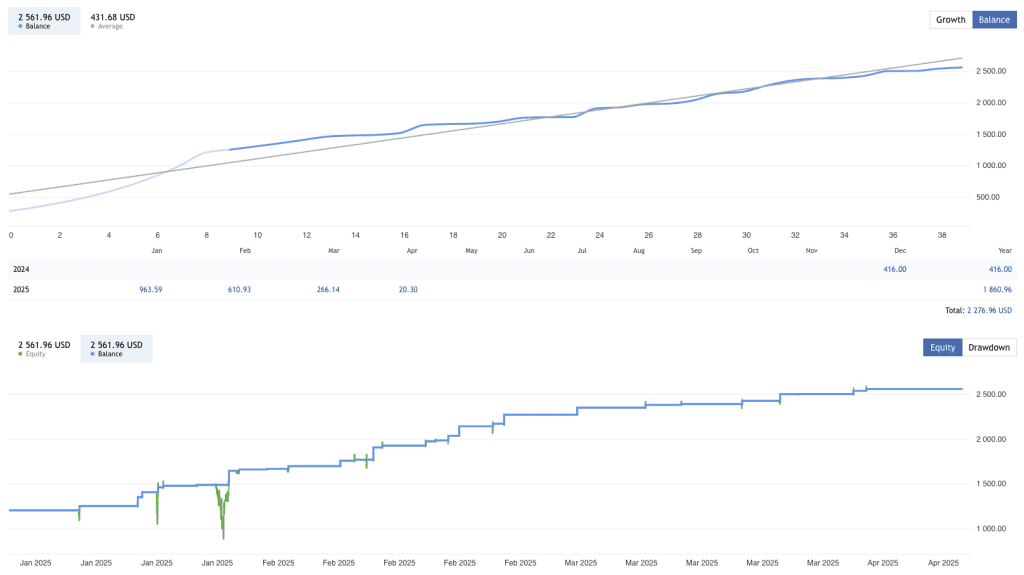Switch top chart to Growth view
This screenshot has width=1024, height=575.
(950, 20)
